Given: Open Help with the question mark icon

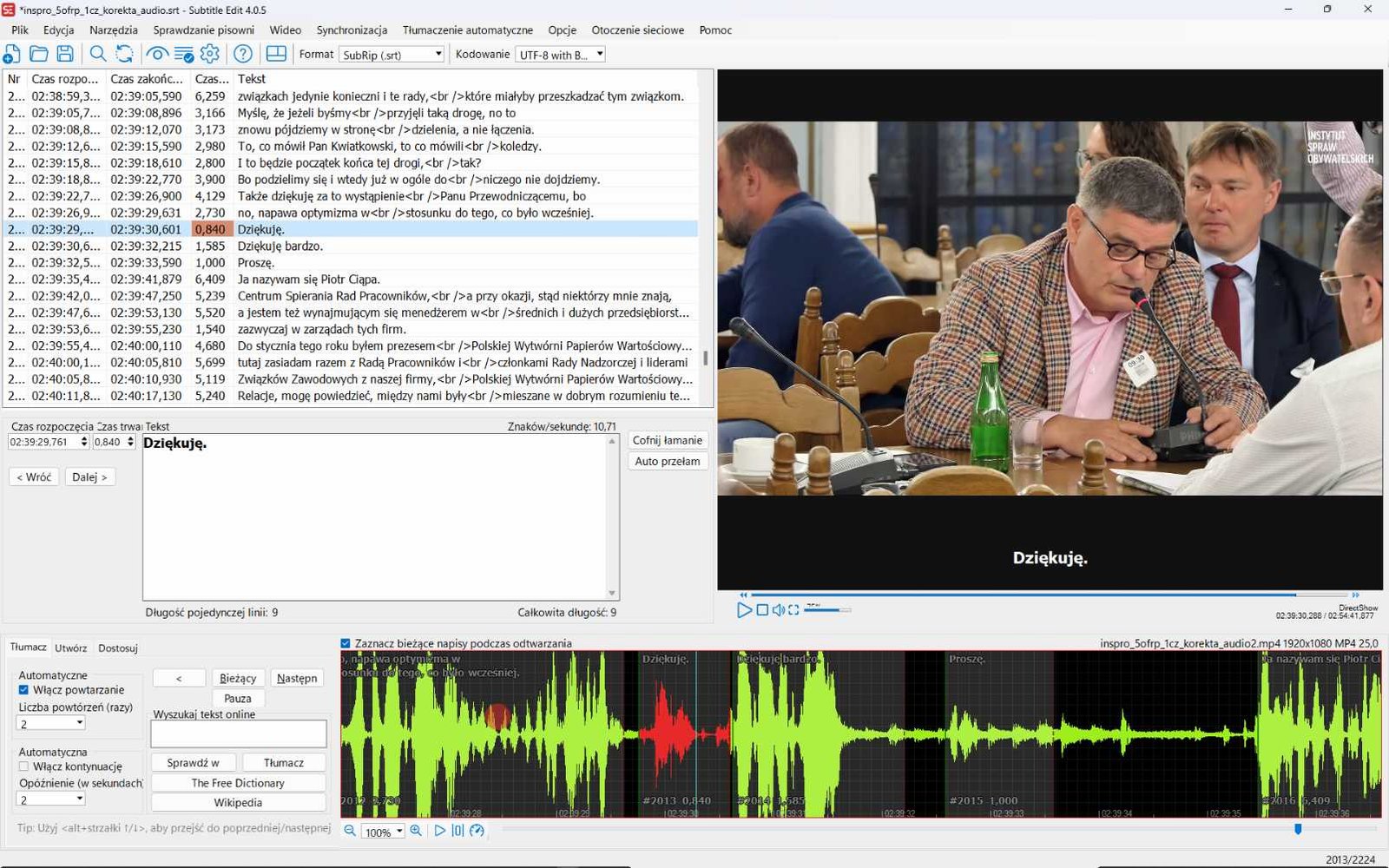Looking at the screenshot, I should pyautogui.click(x=243, y=54).
